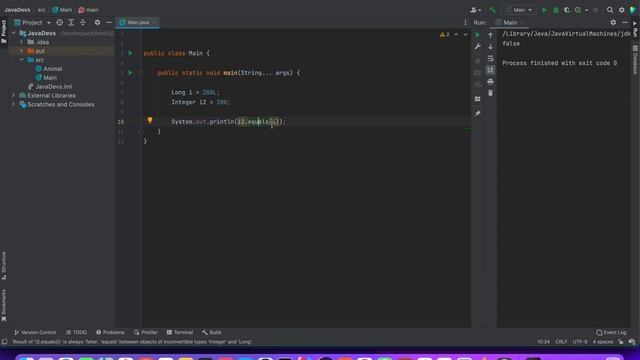Screen dimensions: 640x360
Task: Open the warnings indicator in the editor
Action: click(445, 35)
